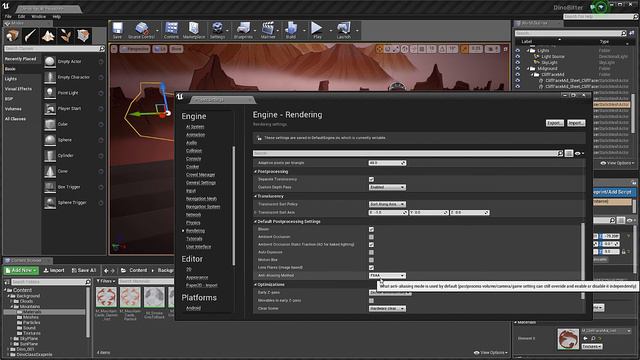Collapse the Translucency section
The image size is (640, 360).
pos(256,196)
